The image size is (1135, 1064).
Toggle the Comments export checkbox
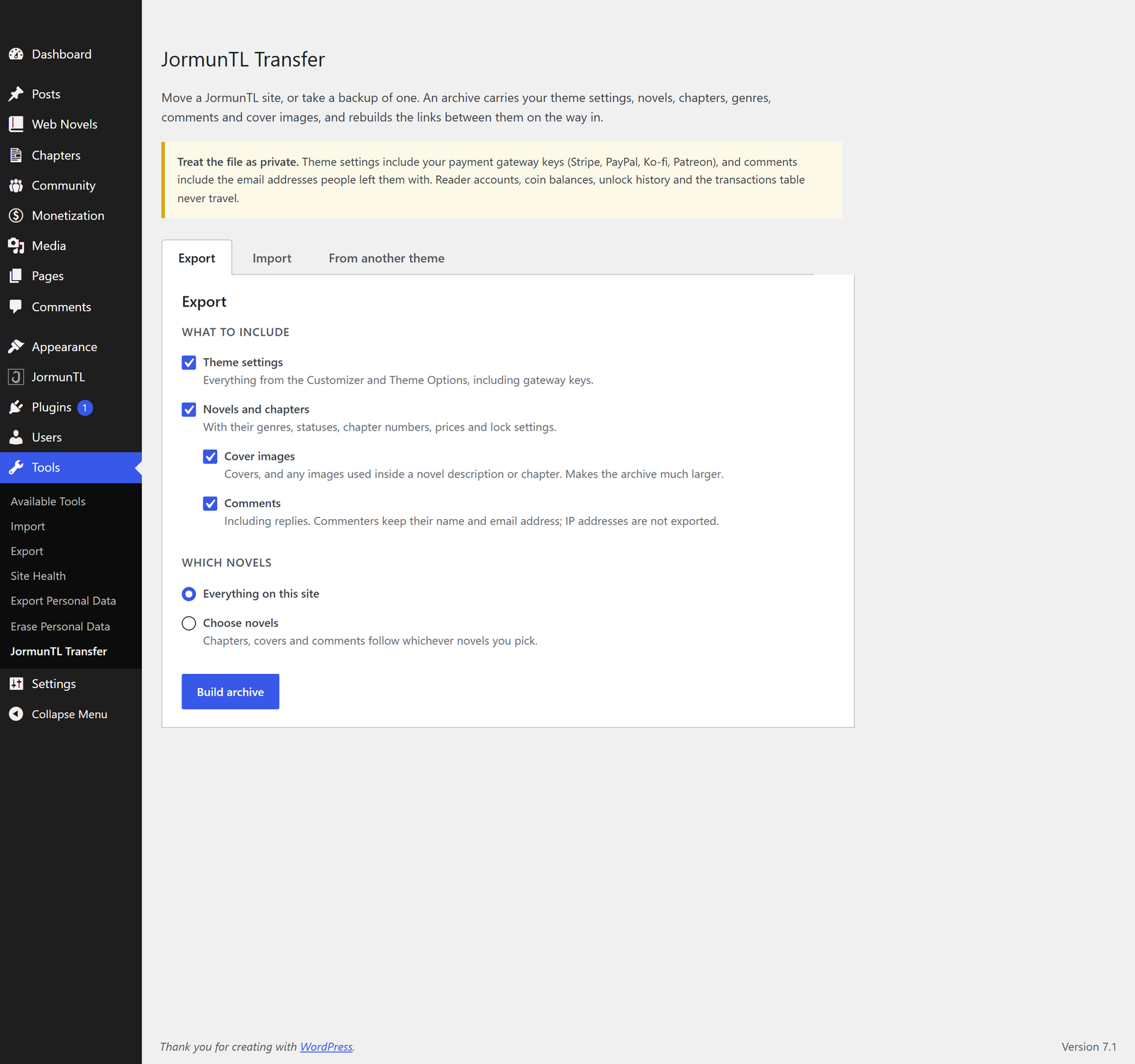coord(210,504)
